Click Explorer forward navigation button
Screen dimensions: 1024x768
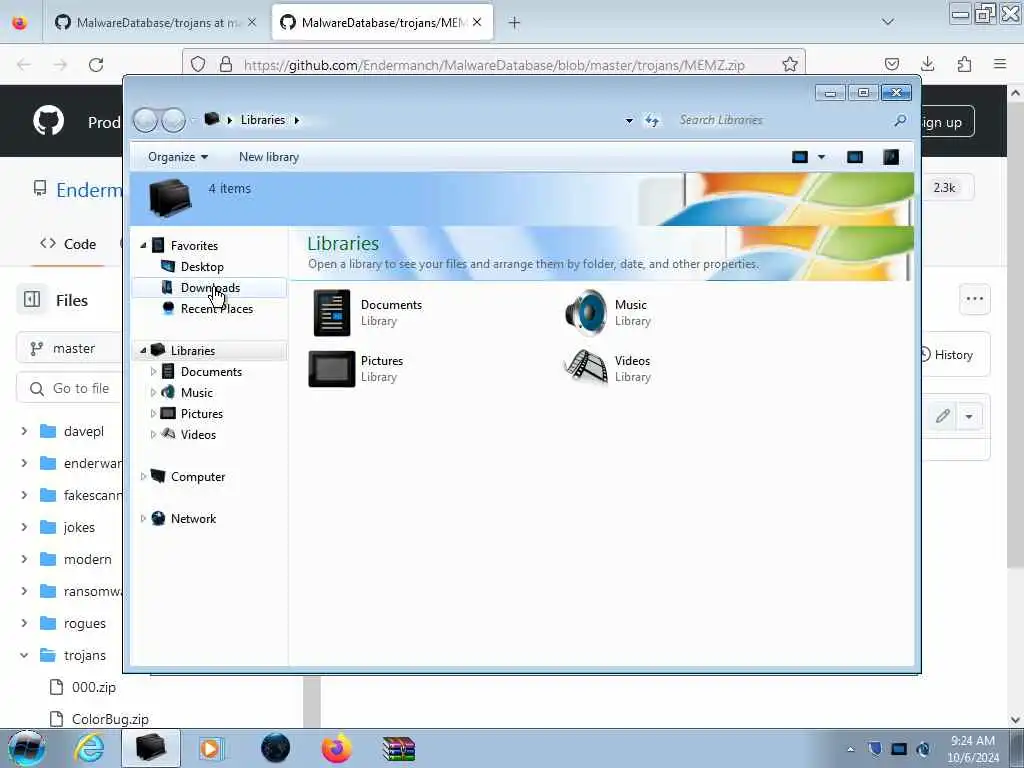coord(173,120)
